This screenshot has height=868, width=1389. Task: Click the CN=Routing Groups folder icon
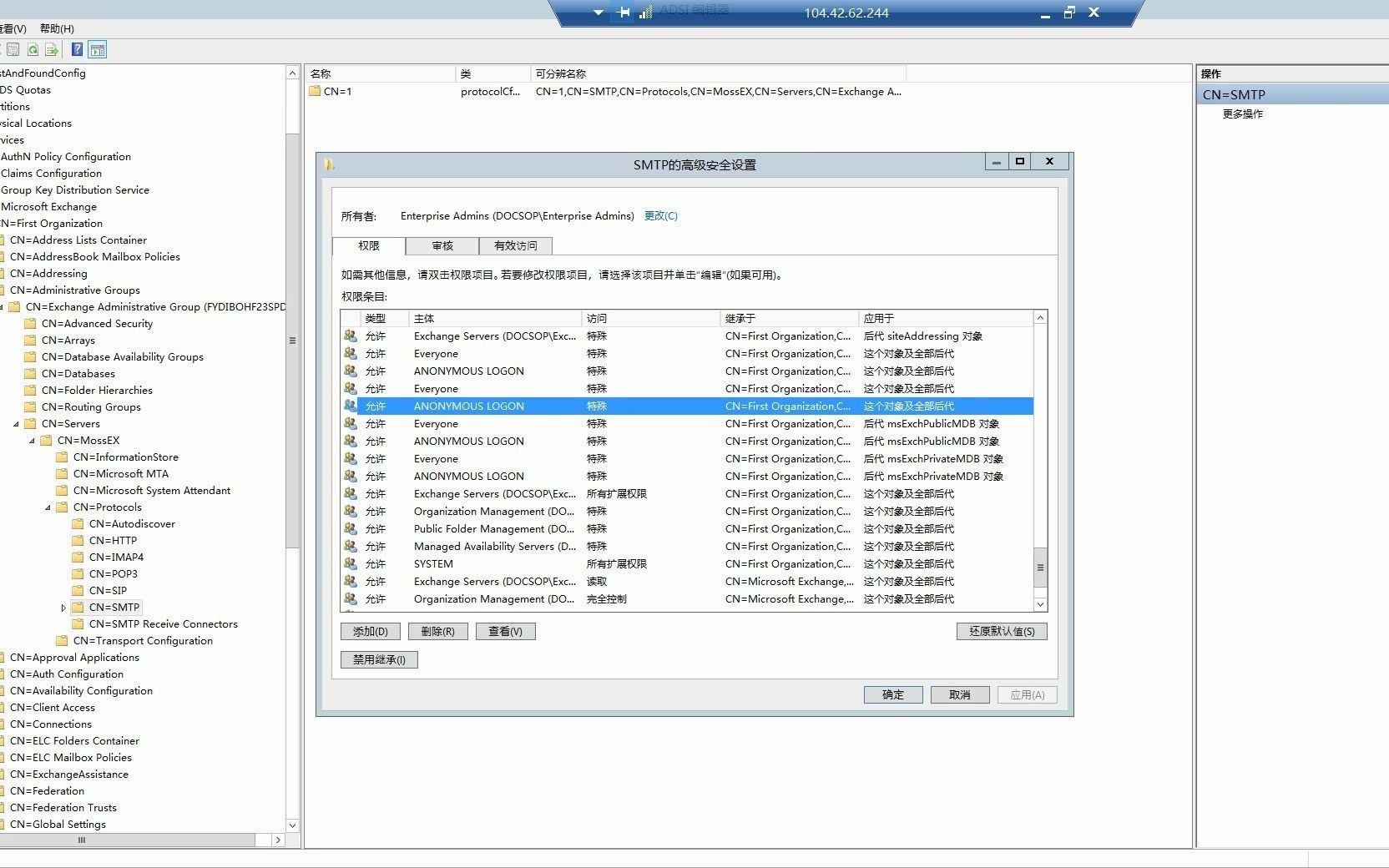[x=30, y=406]
